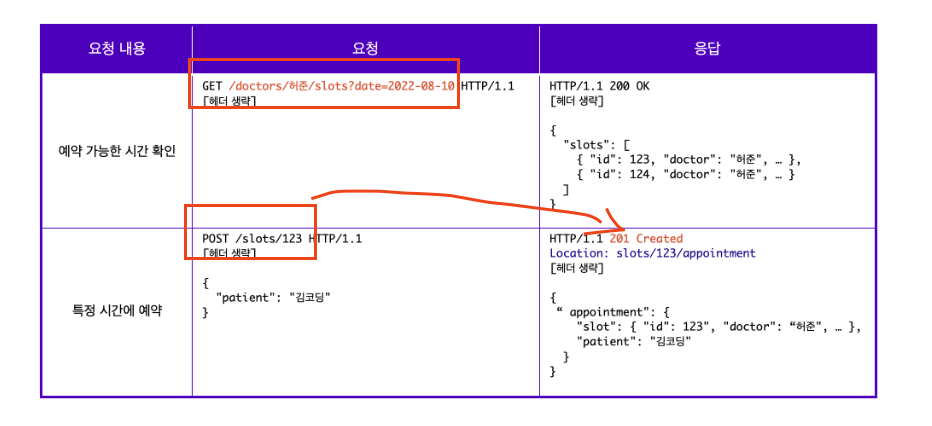Click the "요청" column header
The height and width of the screenshot is (426, 932).
click(366, 49)
